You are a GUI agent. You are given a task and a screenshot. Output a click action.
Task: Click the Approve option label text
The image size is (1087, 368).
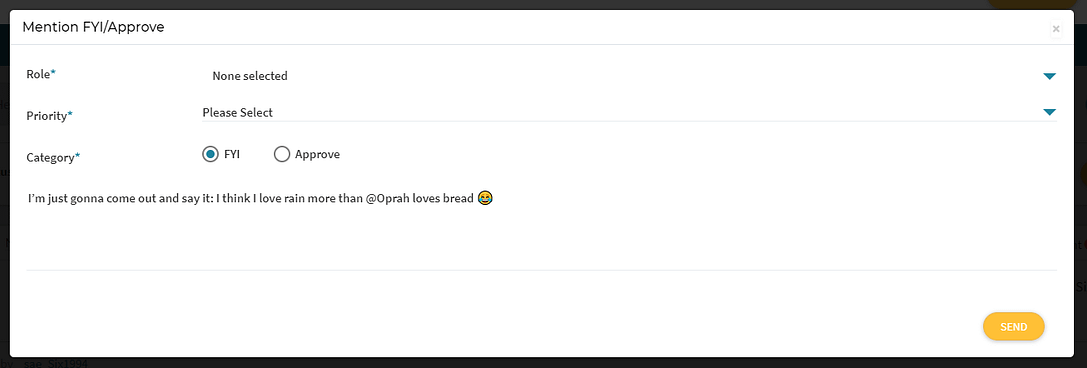pos(318,154)
